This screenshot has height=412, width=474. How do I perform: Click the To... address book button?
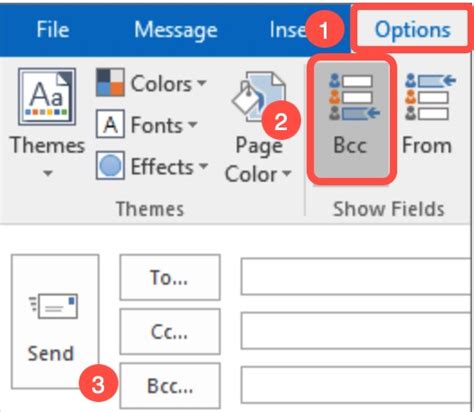coord(170,277)
